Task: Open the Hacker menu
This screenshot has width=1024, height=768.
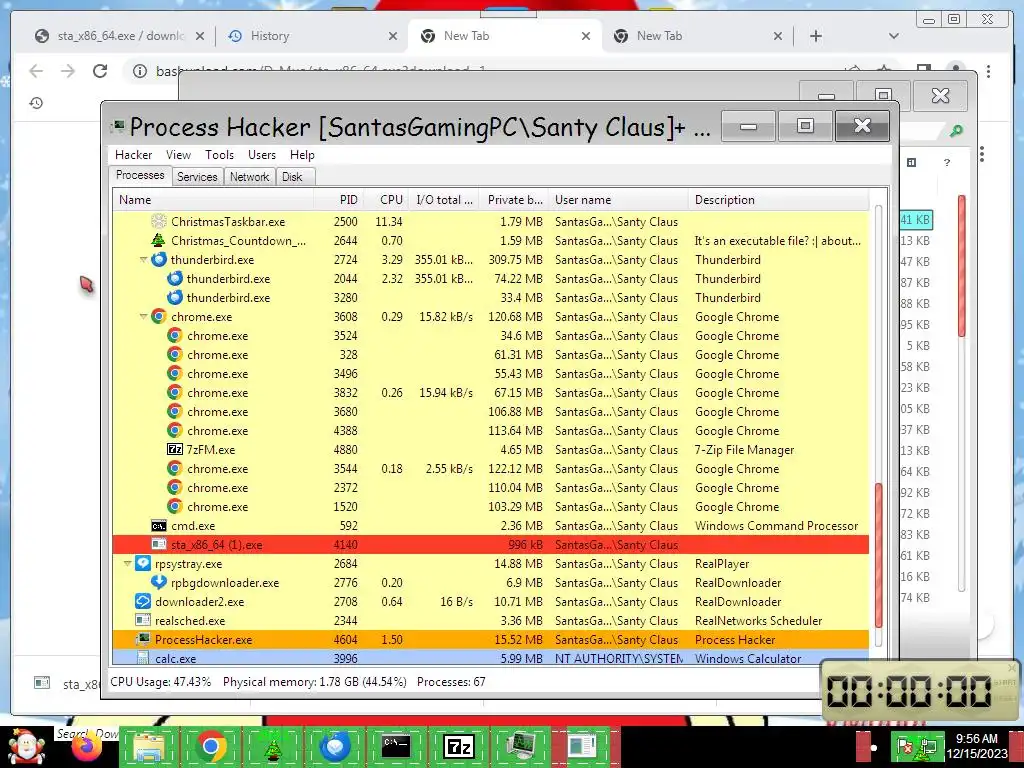Action: click(133, 155)
